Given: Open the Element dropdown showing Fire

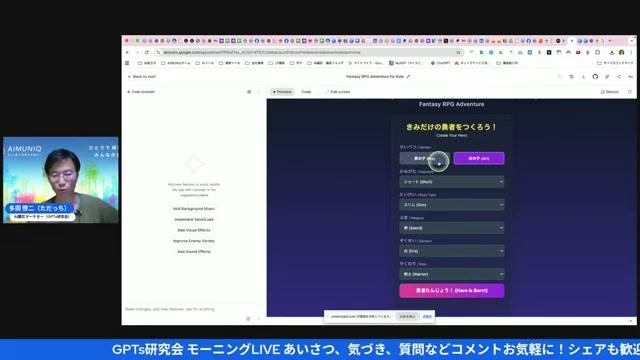Looking at the screenshot, I should pyautogui.click(x=452, y=251).
